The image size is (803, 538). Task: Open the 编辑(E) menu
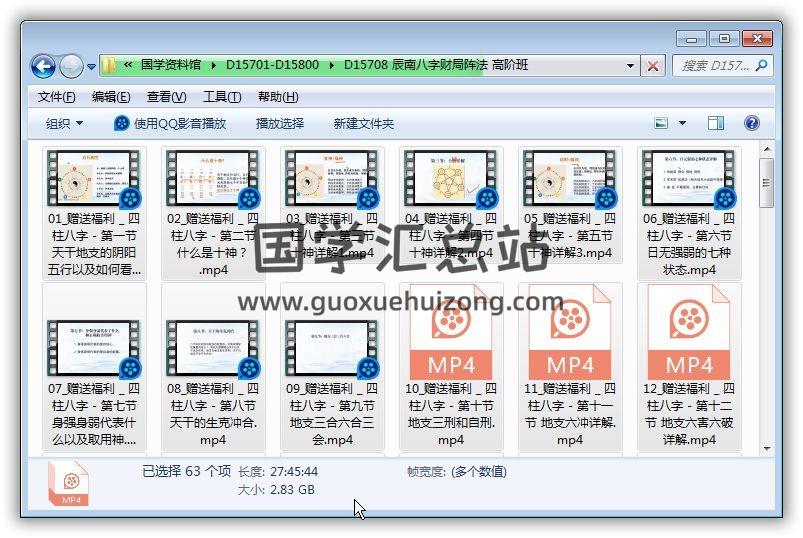point(111,97)
